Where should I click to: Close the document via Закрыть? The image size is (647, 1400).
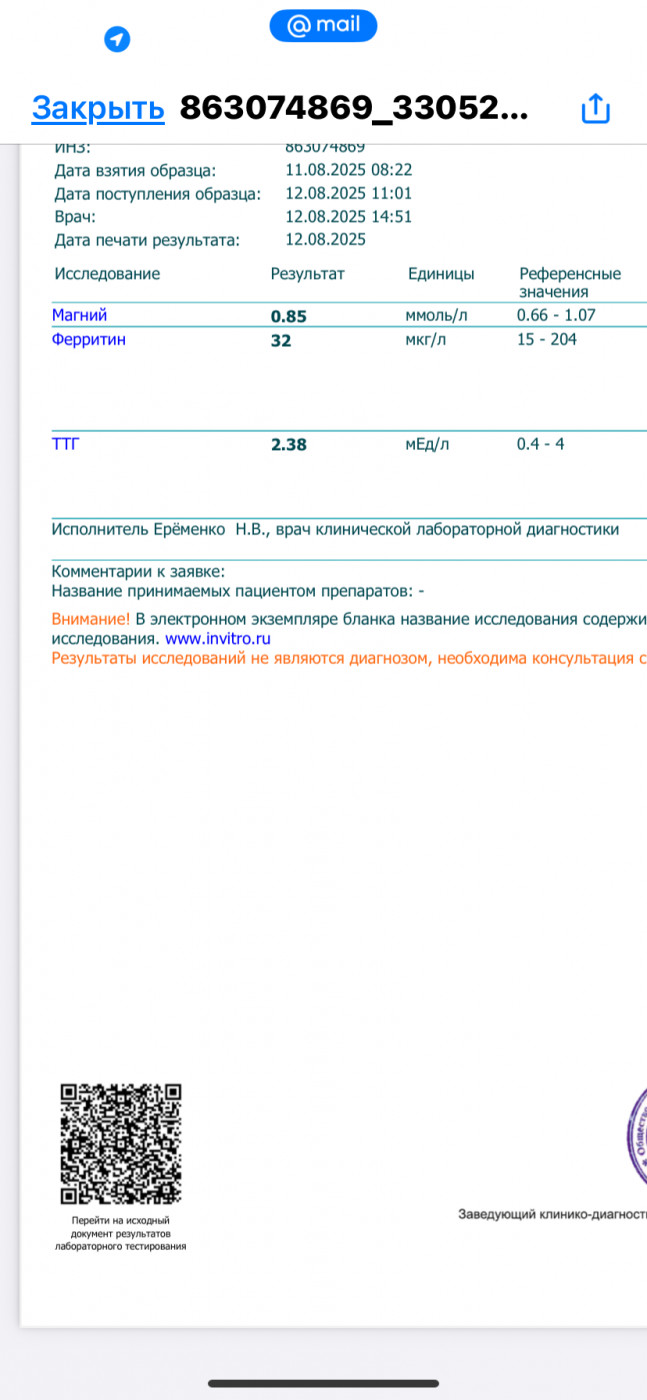(x=98, y=108)
